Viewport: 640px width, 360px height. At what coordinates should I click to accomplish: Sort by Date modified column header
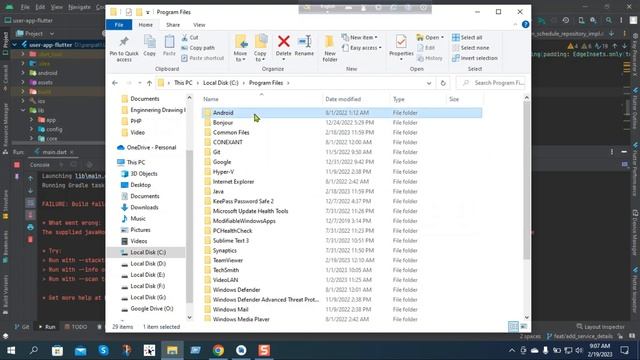pyautogui.click(x=343, y=99)
